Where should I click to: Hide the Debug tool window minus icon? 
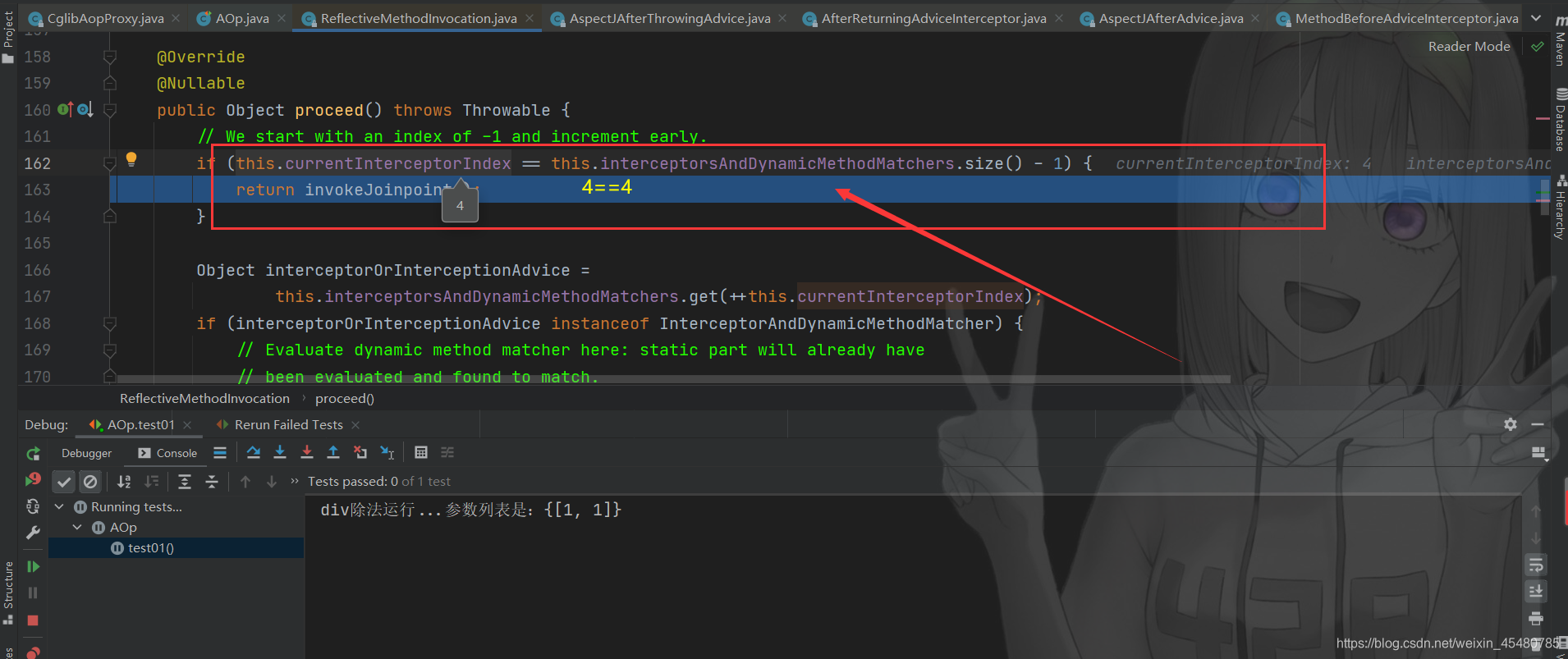[x=1538, y=424]
